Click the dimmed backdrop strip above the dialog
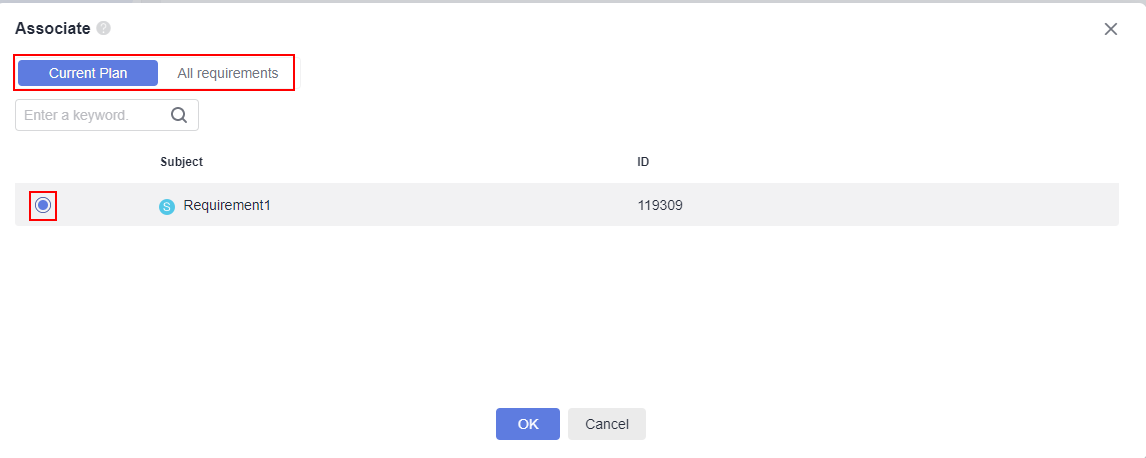The width and height of the screenshot is (1146, 458). 573,1
